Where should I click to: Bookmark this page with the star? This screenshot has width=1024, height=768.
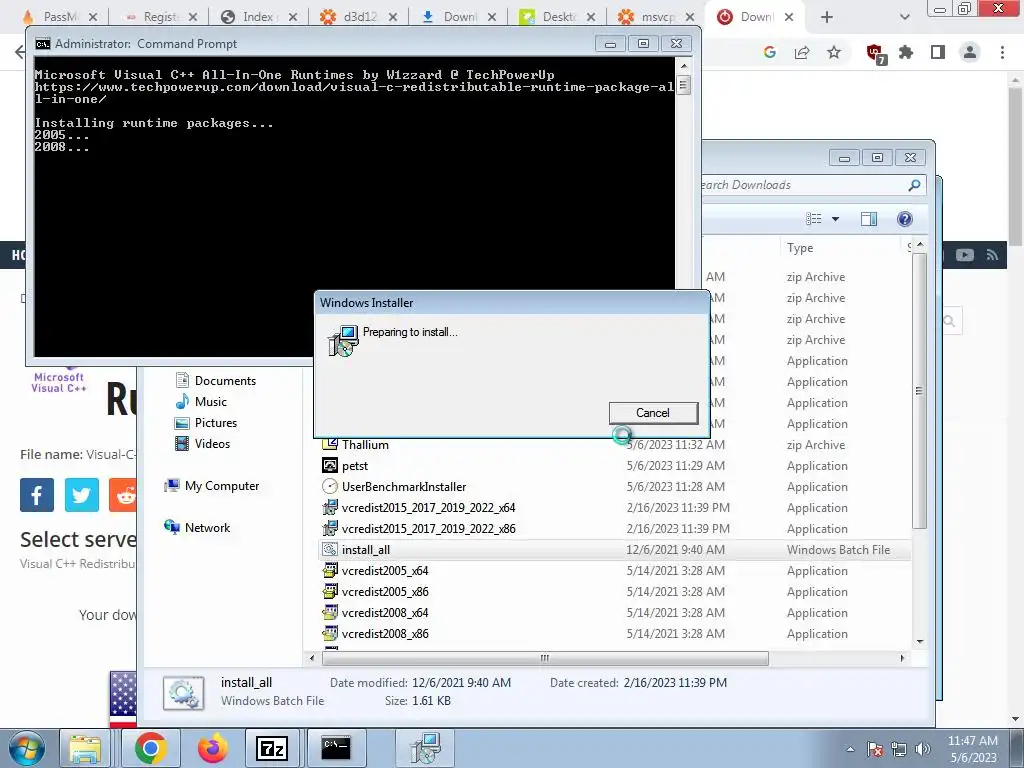834,52
